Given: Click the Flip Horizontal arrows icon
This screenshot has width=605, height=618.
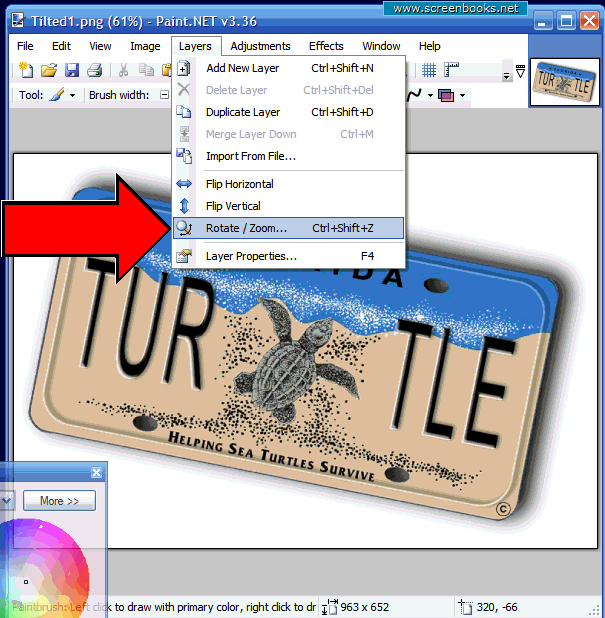Looking at the screenshot, I should [x=184, y=184].
